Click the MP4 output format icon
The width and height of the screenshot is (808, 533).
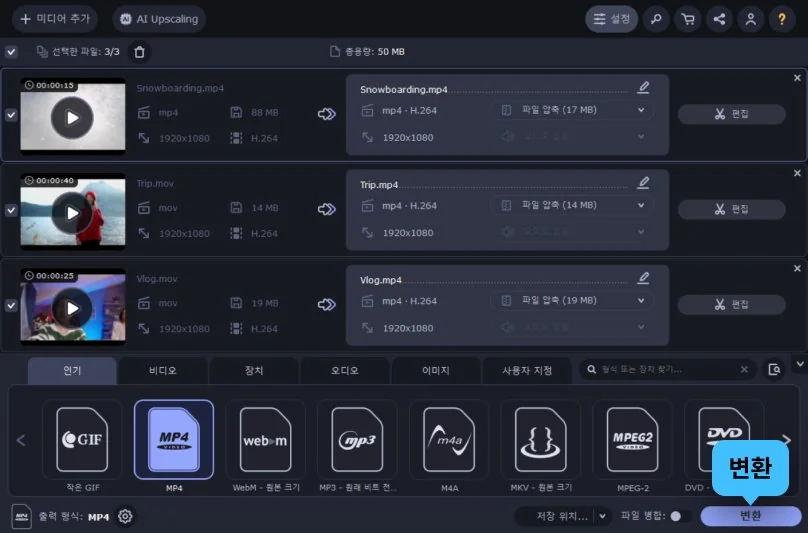tap(22, 516)
